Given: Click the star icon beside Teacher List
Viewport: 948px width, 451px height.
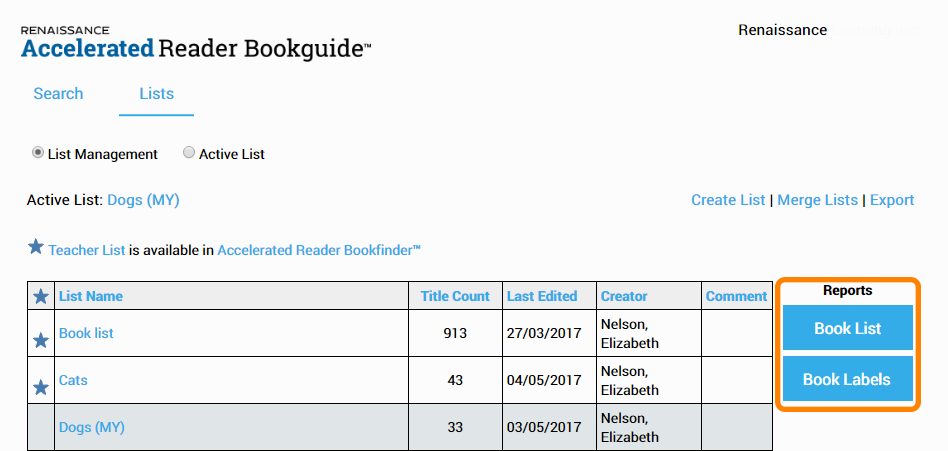Looking at the screenshot, I should click(36, 247).
